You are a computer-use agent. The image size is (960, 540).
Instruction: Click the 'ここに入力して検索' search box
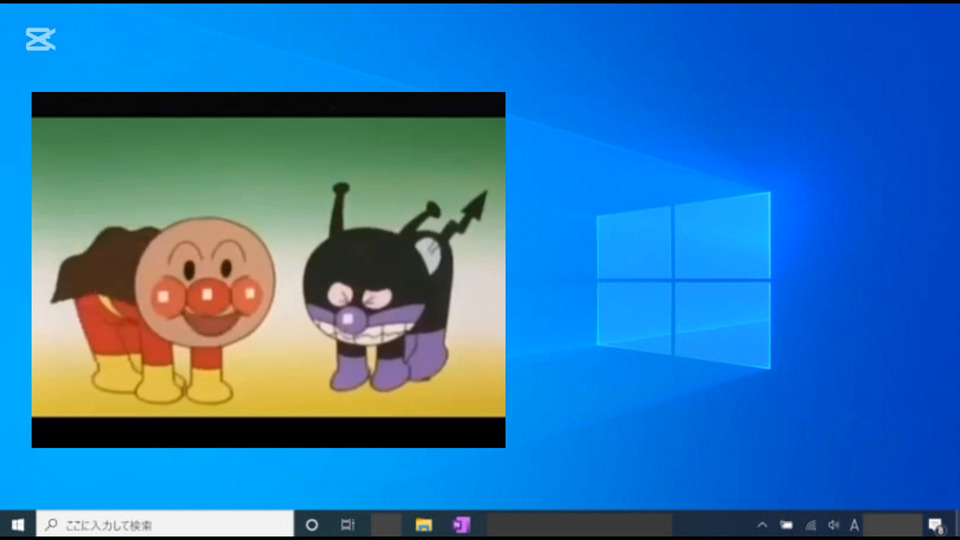click(165, 525)
